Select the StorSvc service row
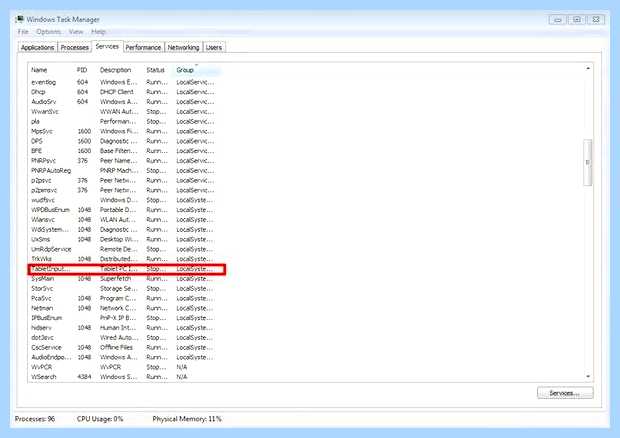Image resolution: width=620 pixels, height=438 pixels. pyautogui.click(x=123, y=289)
